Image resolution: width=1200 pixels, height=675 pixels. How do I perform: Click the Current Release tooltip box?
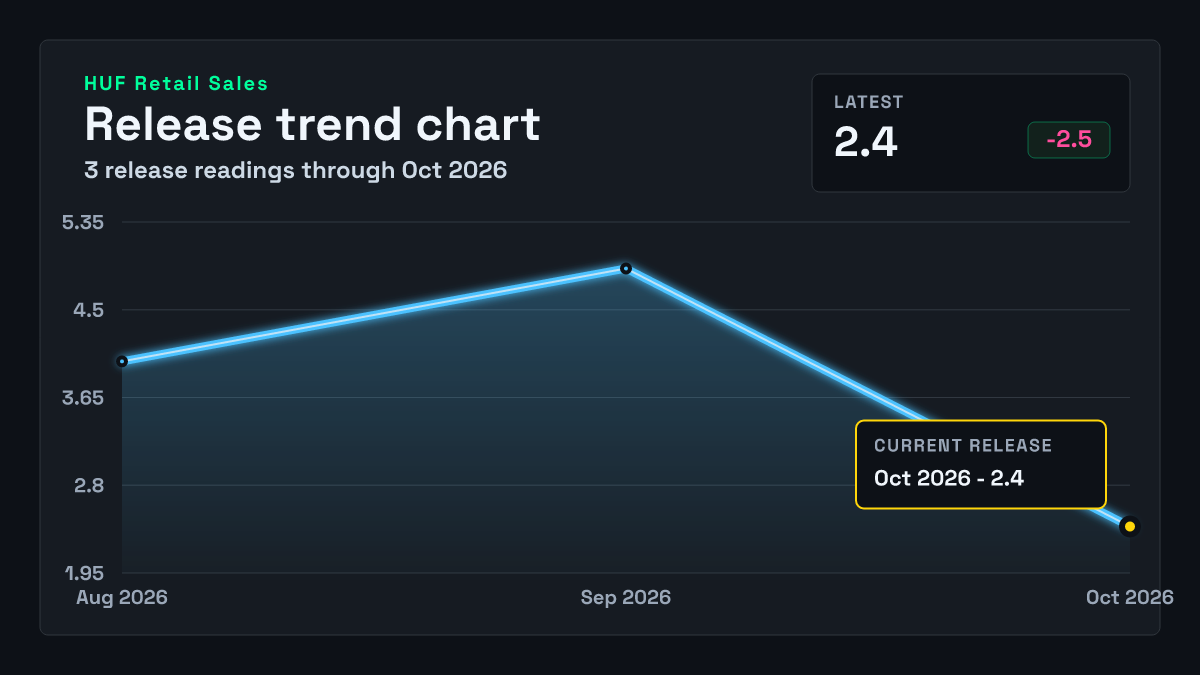[981, 464]
